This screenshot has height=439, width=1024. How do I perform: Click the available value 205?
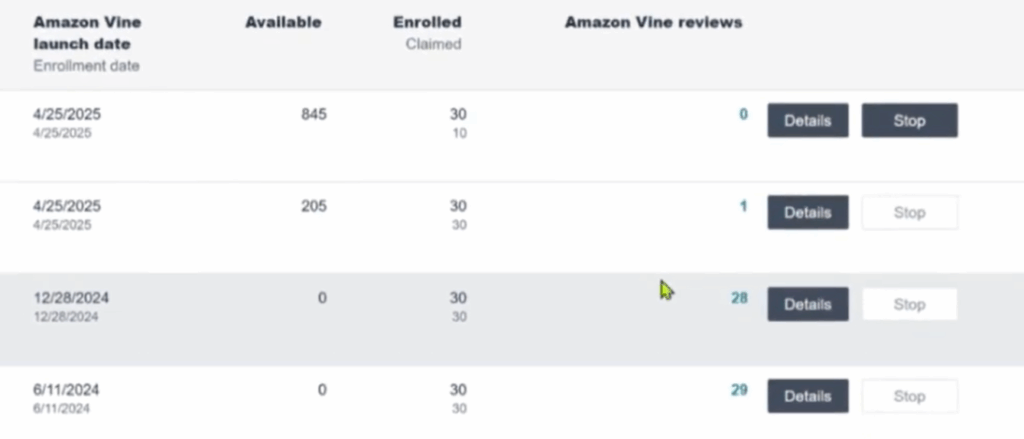313,206
